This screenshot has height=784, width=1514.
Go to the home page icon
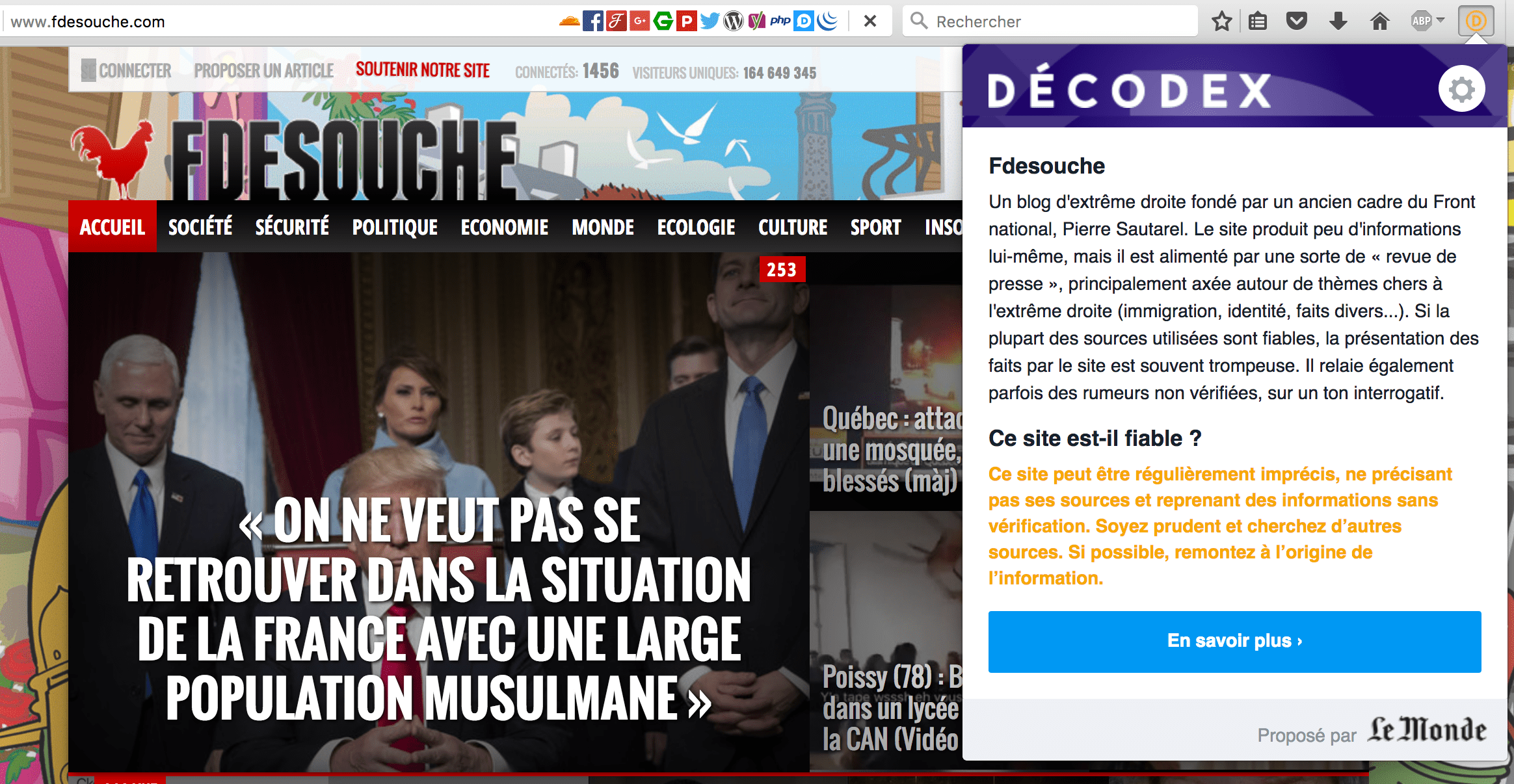(x=1379, y=21)
